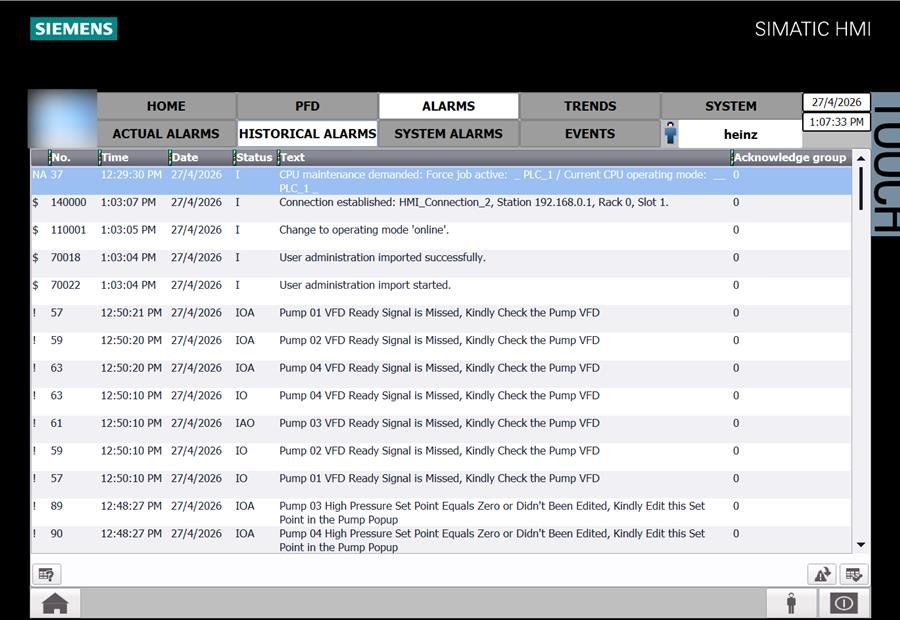Open the EVENTS list
900x620 pixels.
(589, 133)
